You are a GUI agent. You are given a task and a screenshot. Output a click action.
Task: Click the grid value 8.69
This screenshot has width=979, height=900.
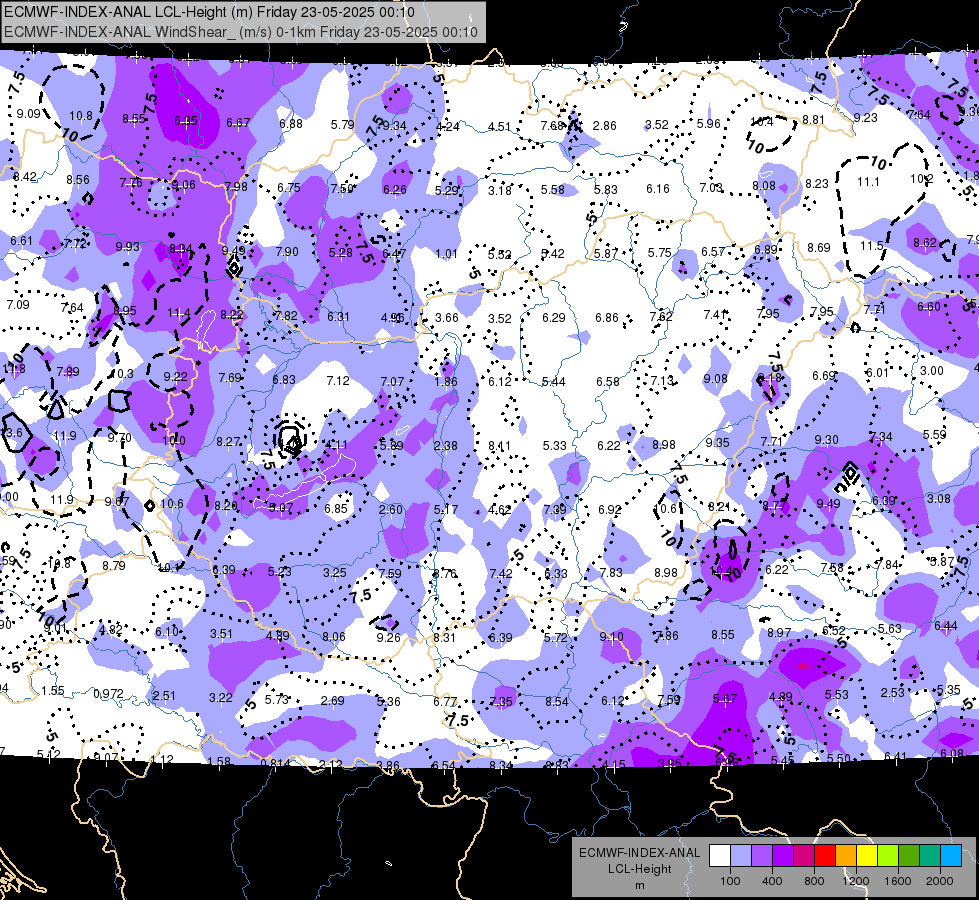pyautogui.click(x=819, y=248)
